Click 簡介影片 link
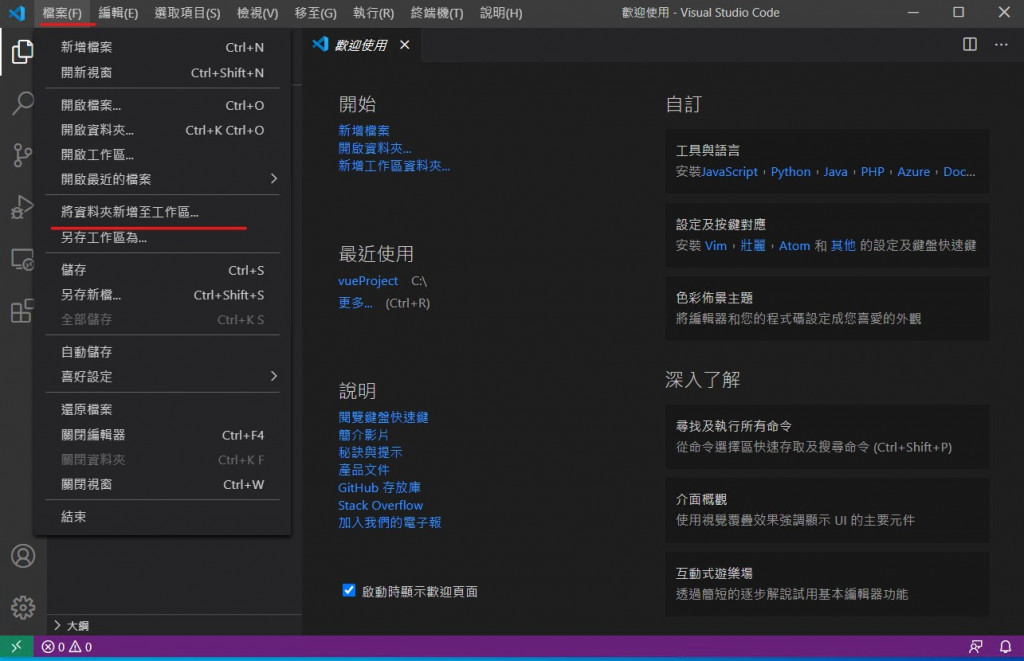The height and width of the screenshot is (661, 1024). tap(363, 435)
